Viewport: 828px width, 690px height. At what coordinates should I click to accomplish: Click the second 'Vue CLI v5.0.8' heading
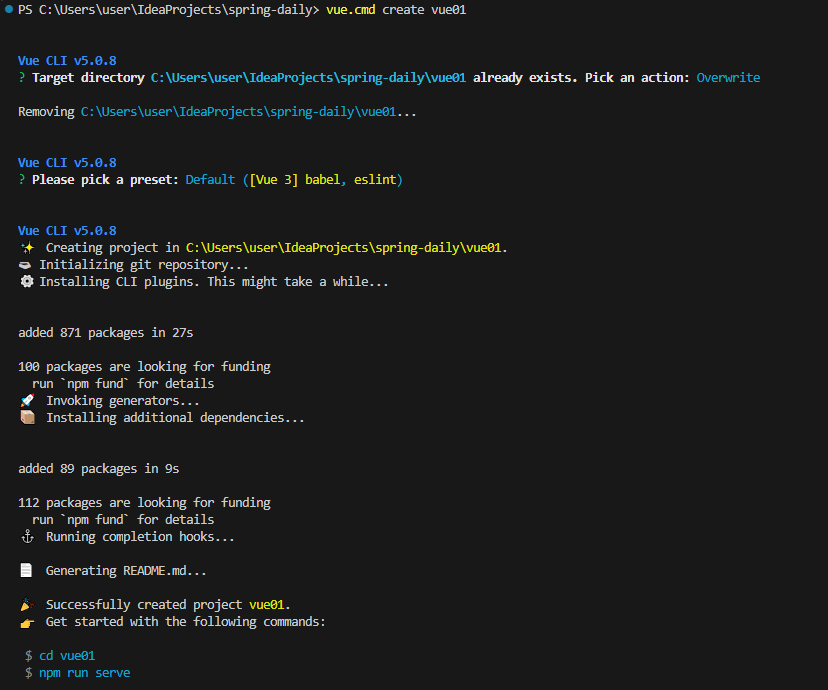(x=67, y=163)
